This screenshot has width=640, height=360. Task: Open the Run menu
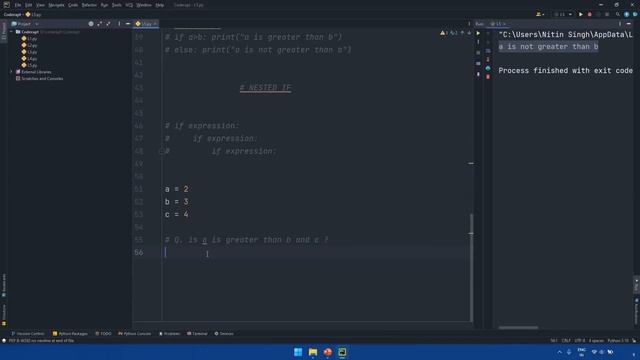point(104,5)
